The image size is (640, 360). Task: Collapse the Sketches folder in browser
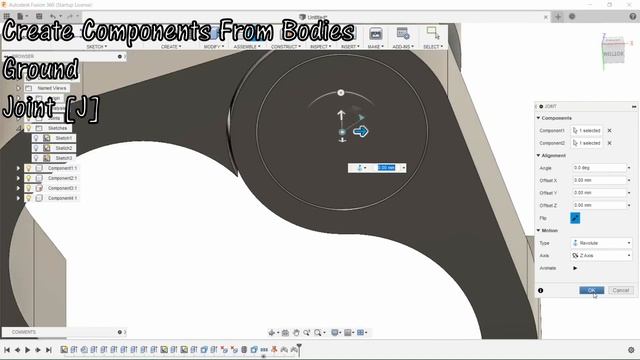click(18, 128)
